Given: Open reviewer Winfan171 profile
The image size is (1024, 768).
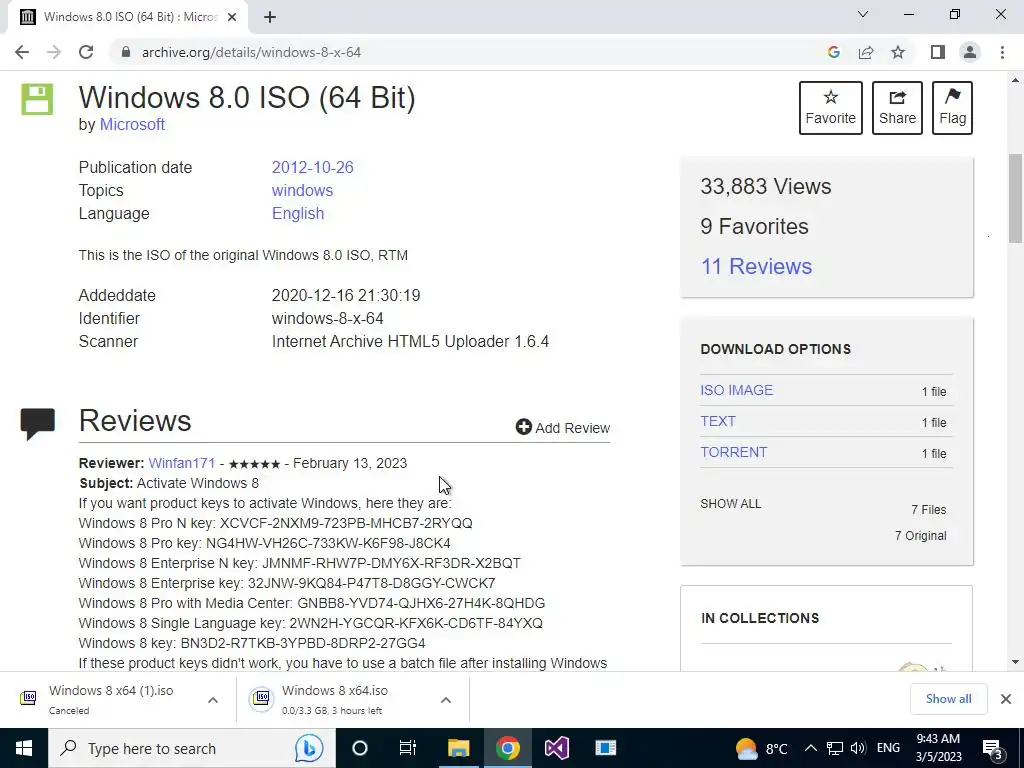Looking at the screenshot, I should pos(182,463).
